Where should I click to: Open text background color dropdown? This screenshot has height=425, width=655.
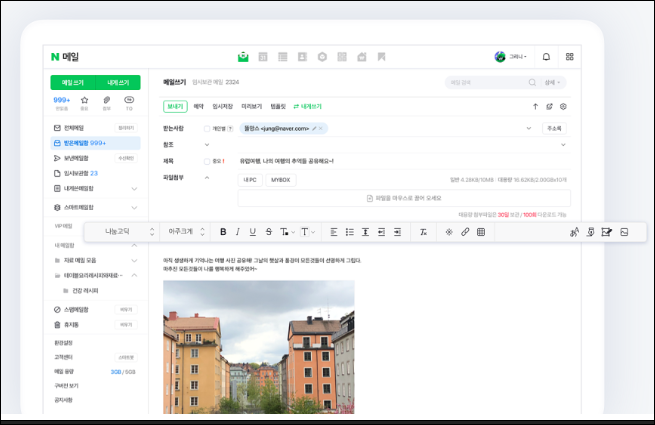tap(313, 232)
